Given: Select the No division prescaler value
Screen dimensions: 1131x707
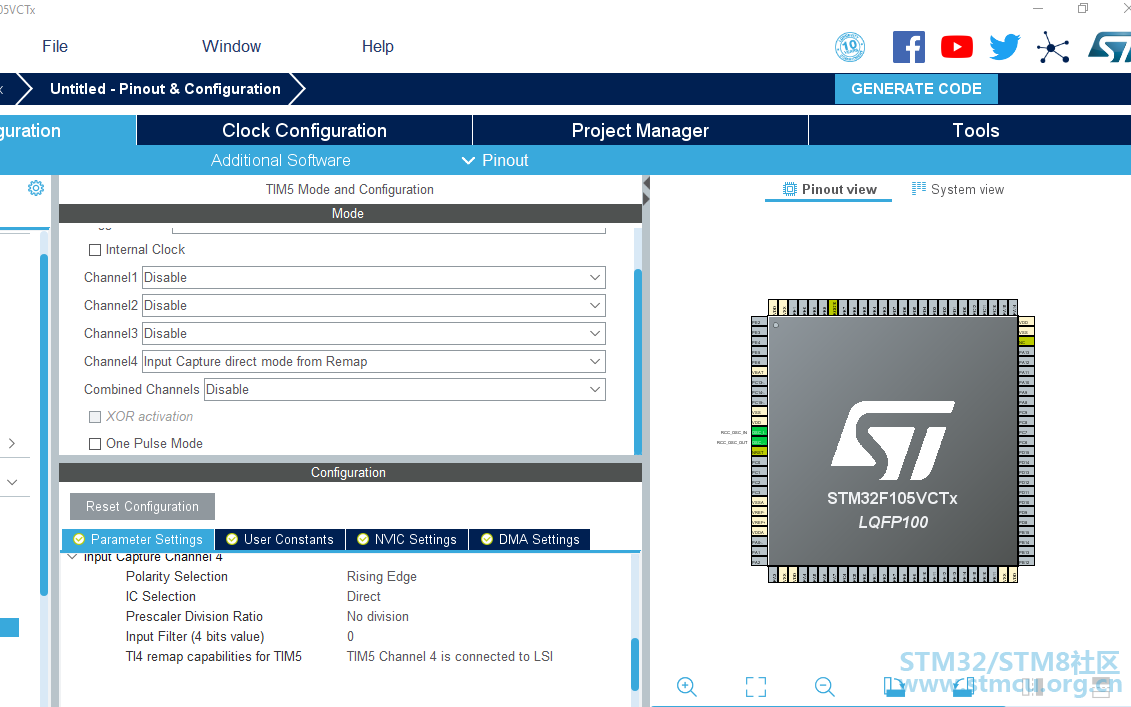Looking at the screenshot, I should click(377, 617).
